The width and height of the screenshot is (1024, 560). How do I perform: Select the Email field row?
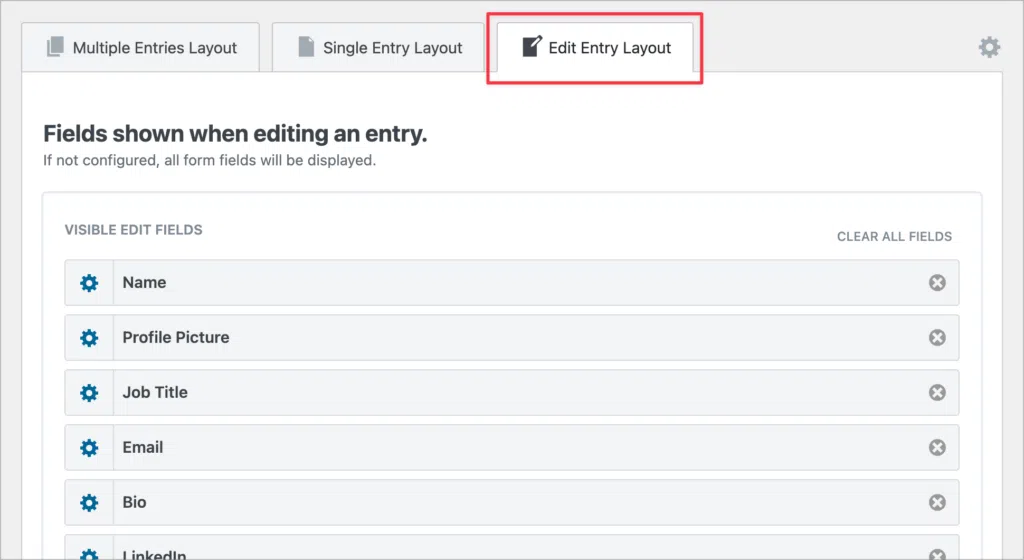(x=512, y=447)
